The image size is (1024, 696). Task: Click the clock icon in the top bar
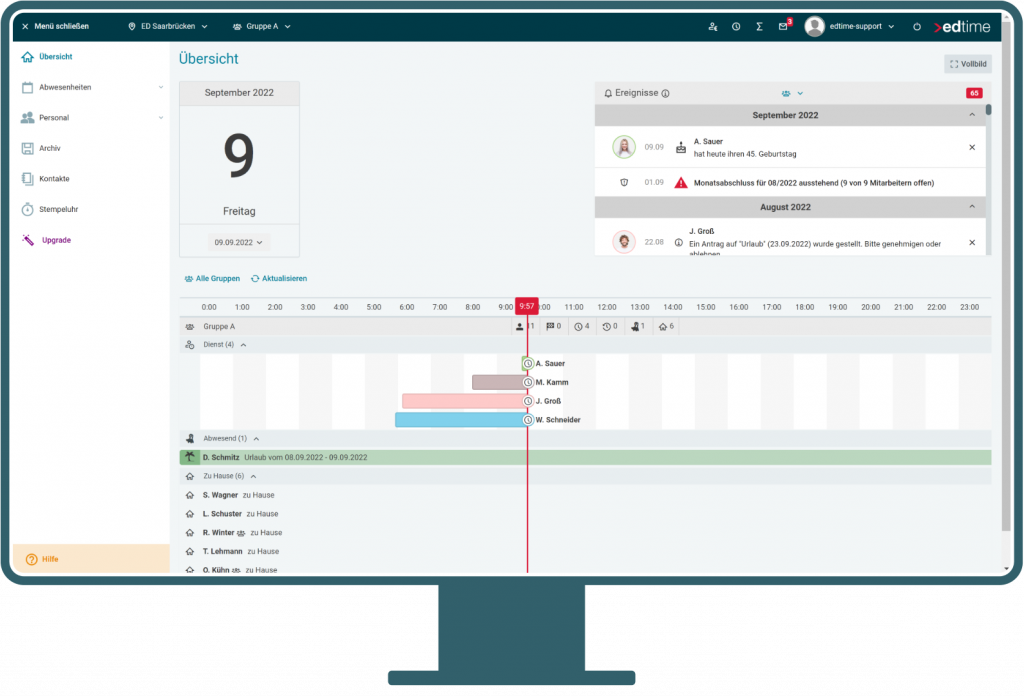coord(736,26)
